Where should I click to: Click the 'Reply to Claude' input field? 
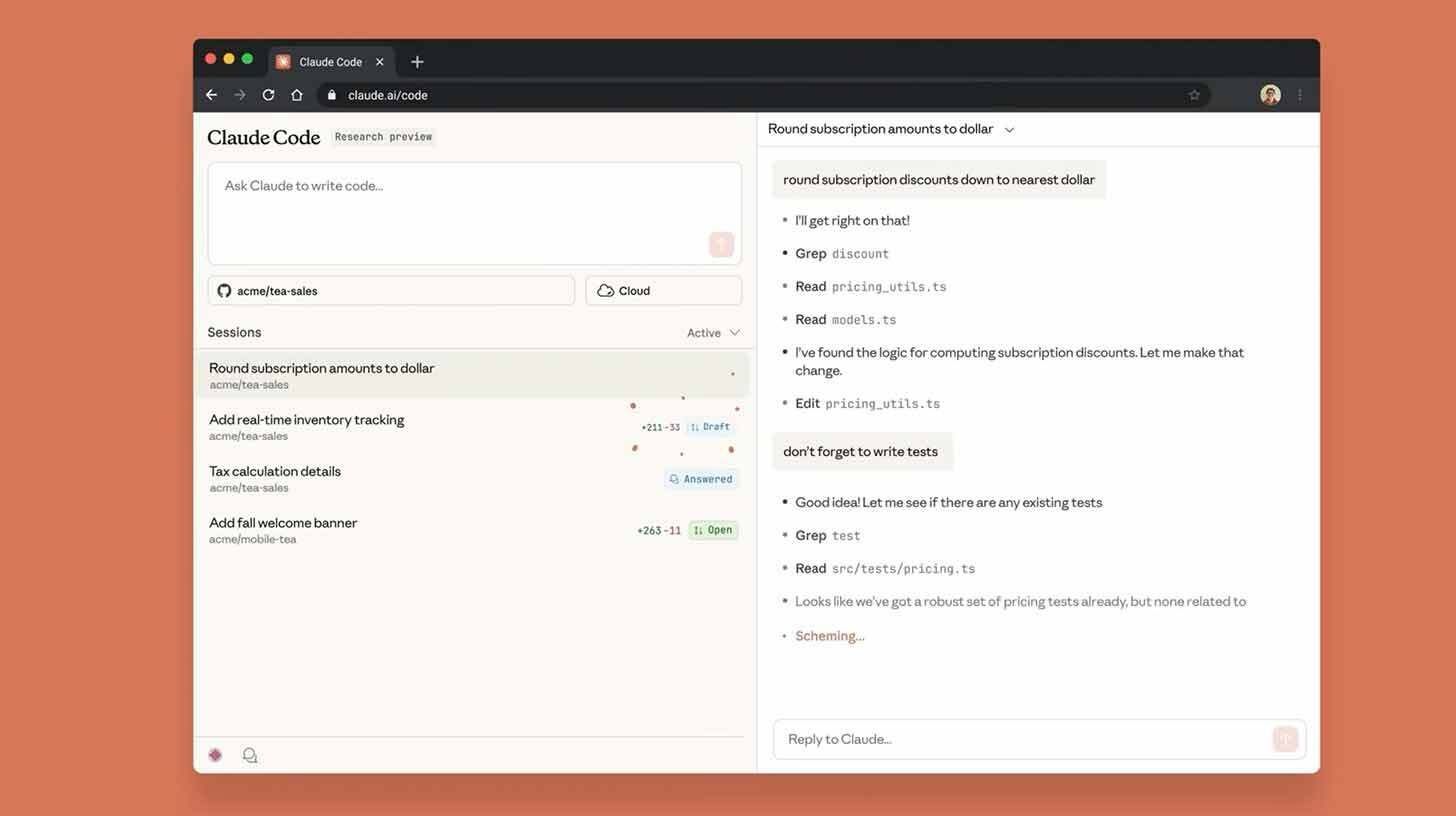1039,739
